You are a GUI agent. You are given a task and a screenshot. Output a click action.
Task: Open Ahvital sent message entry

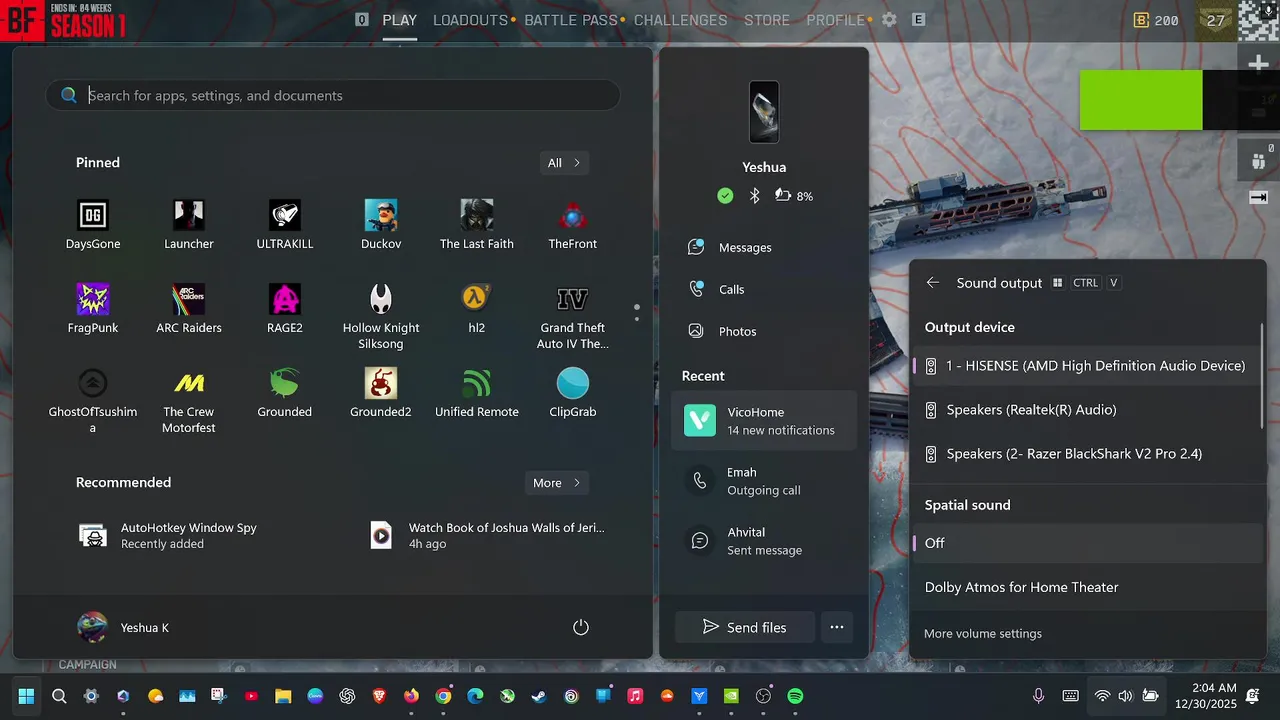pyautogui.click(x=764, y=541)
